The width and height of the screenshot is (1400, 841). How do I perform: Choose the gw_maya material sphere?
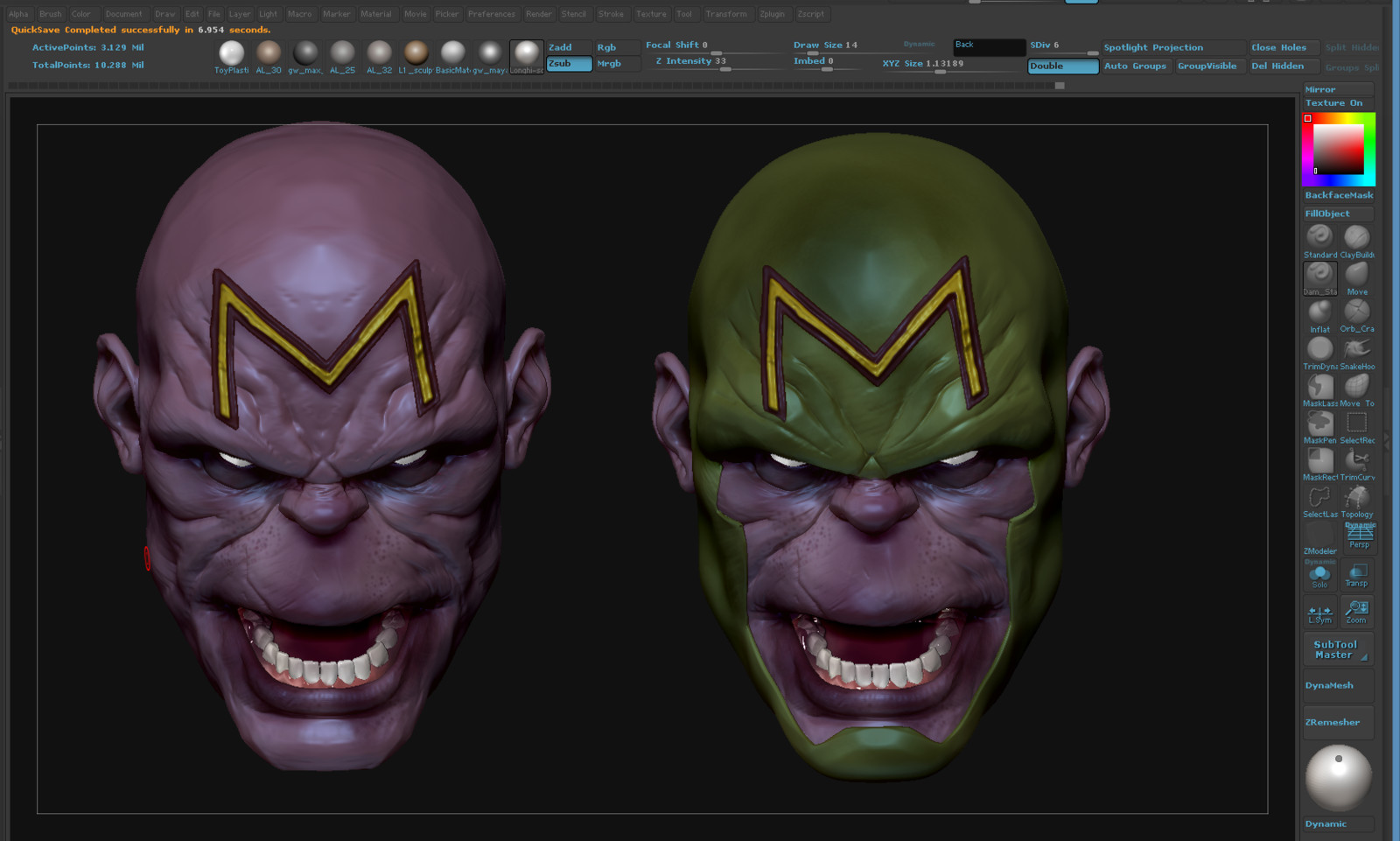[x=489, y=57]
